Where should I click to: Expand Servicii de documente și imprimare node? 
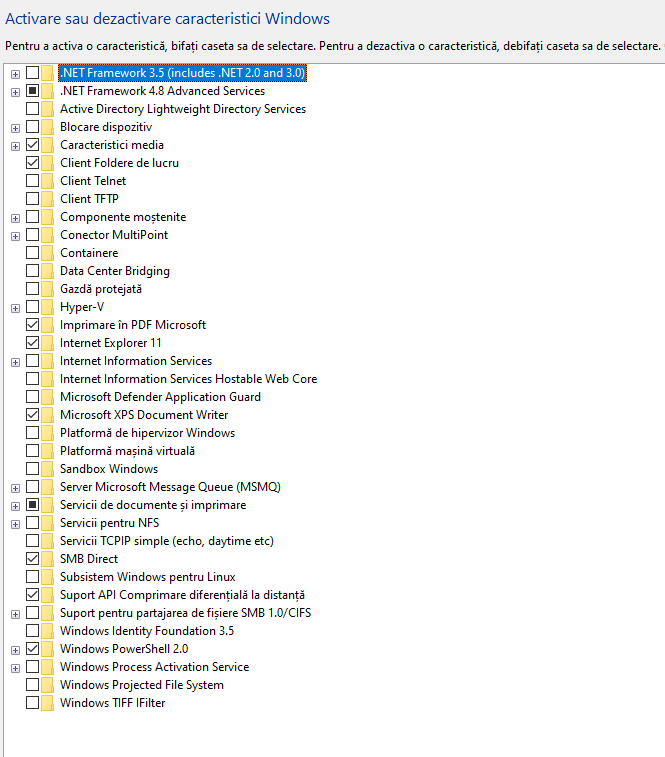pyautogui.click(x=15, y=506)
